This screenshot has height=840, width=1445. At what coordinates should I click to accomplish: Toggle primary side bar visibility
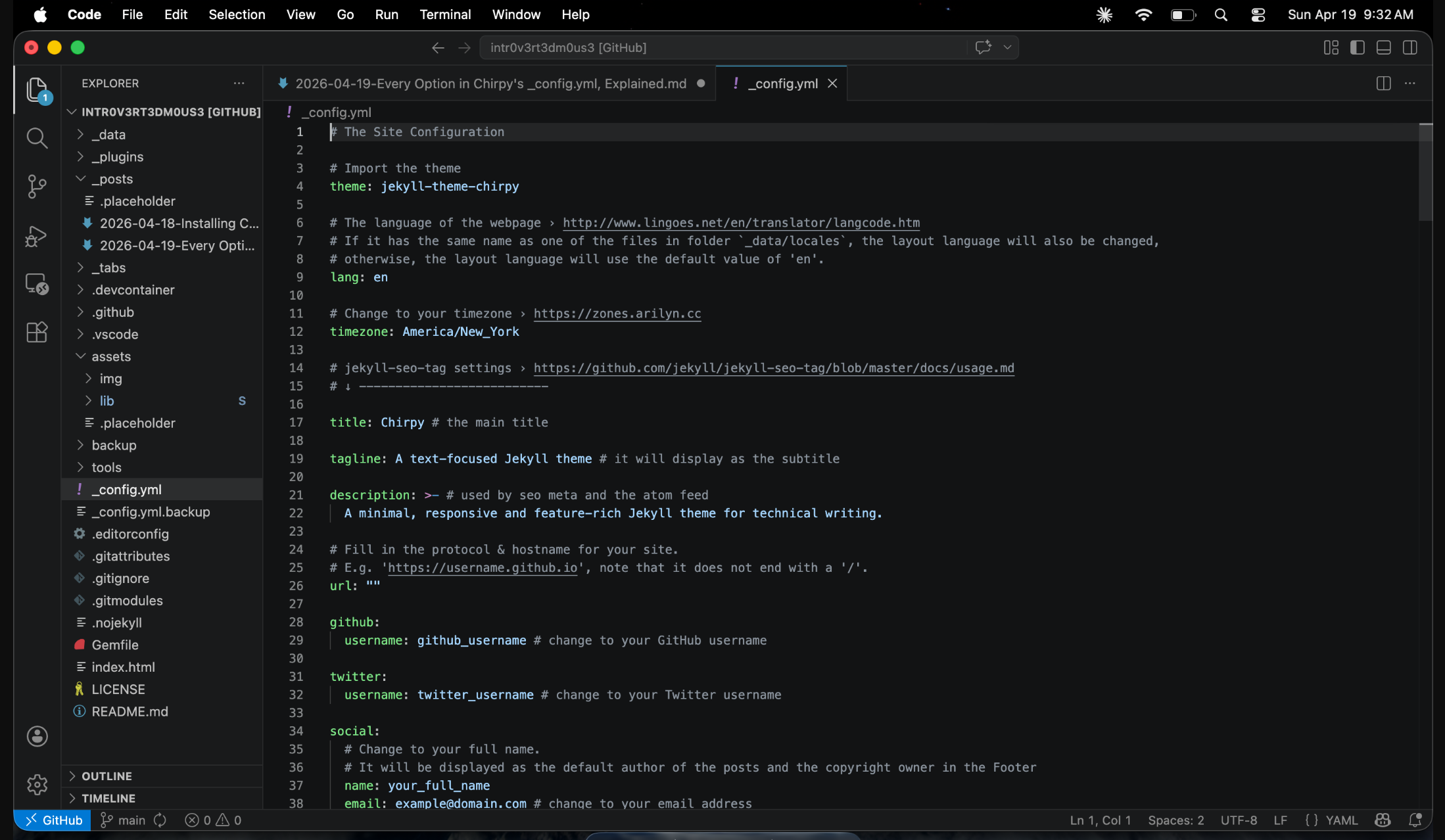[x=1357, y=47]
